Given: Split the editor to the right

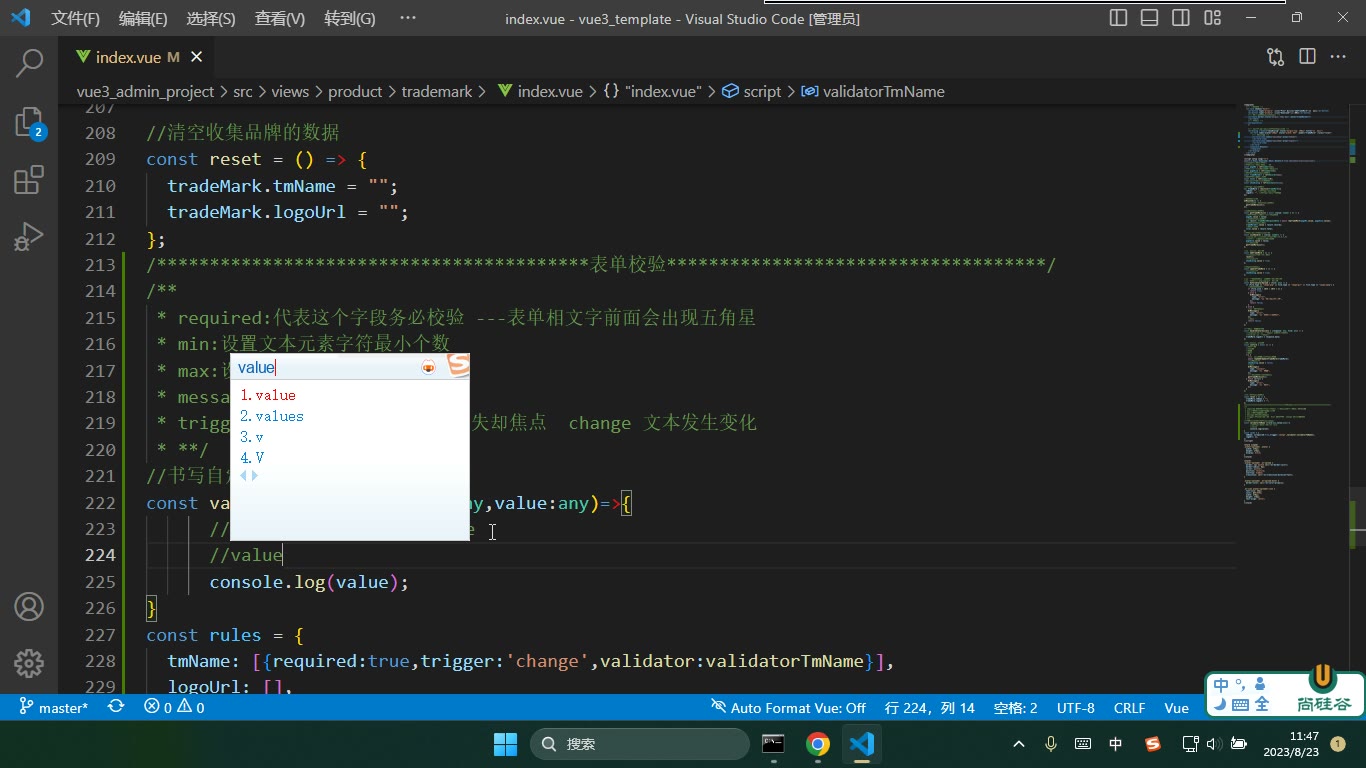Looking at the screenshot, I should pos(1307,57).
